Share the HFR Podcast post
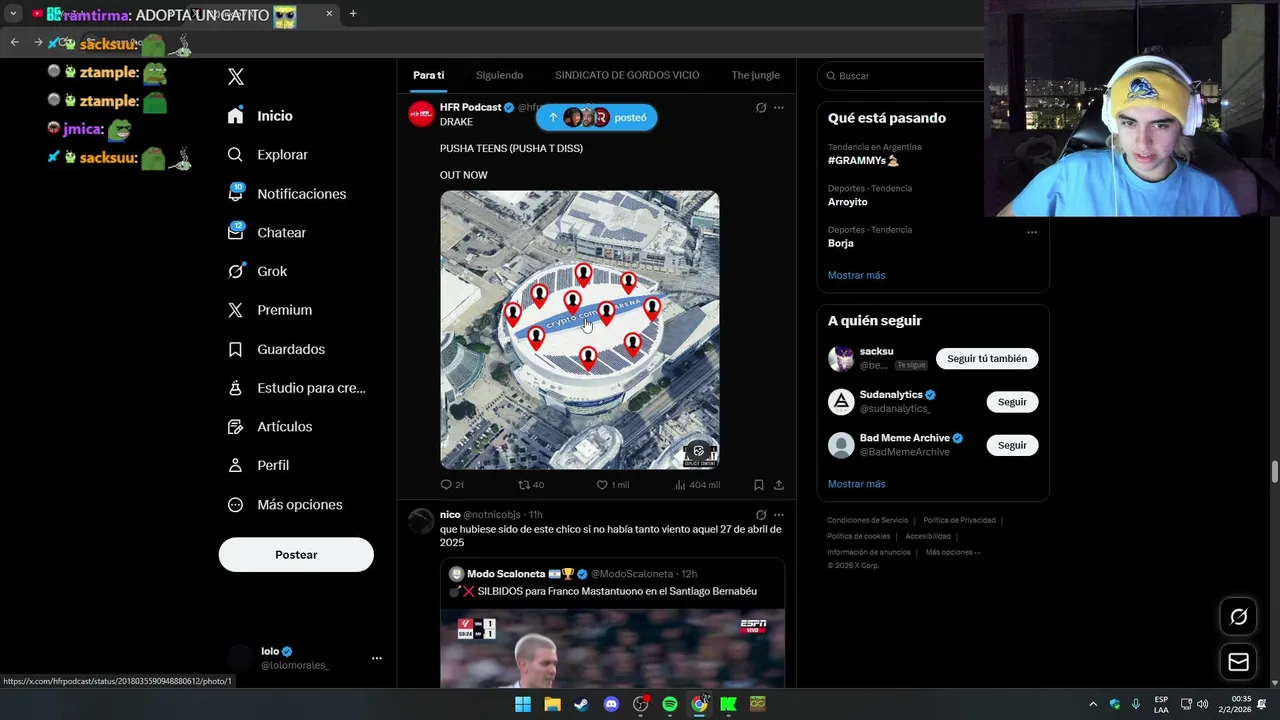The width and height of the screenshot is (1280, 720). tap(779, 485)
